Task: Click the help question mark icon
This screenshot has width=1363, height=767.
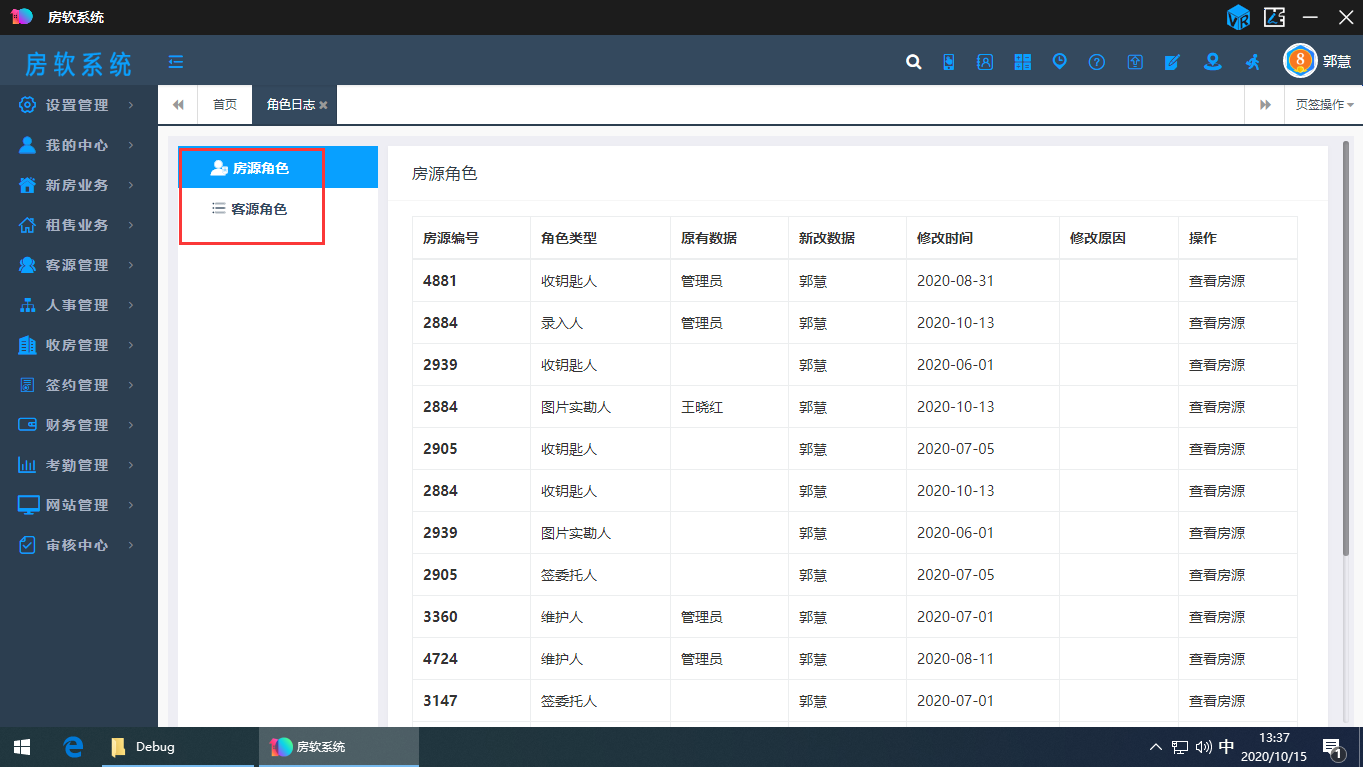Action: (1097, 62)
